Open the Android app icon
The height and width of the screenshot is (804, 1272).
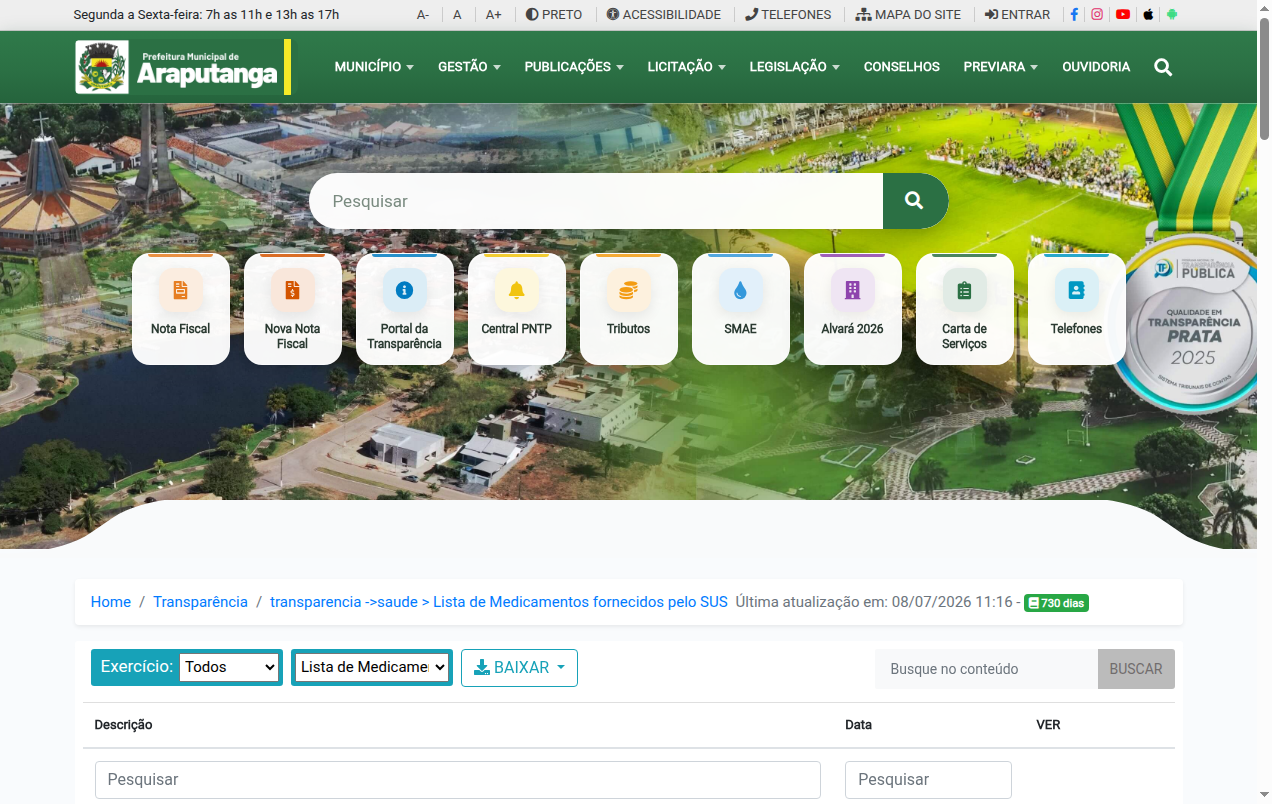[x=1172, y=15]
